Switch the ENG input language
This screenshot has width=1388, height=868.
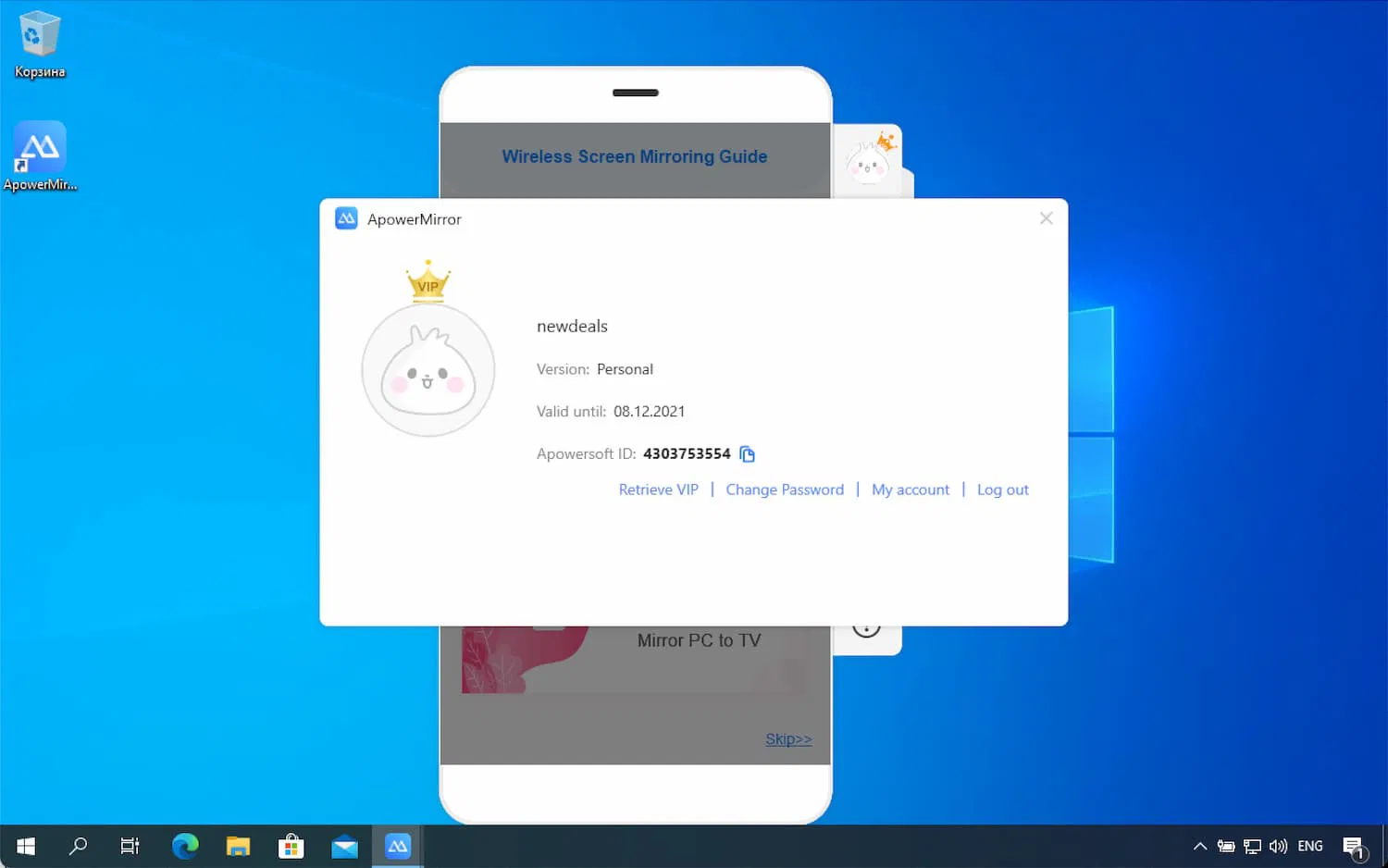point(1310,846)
